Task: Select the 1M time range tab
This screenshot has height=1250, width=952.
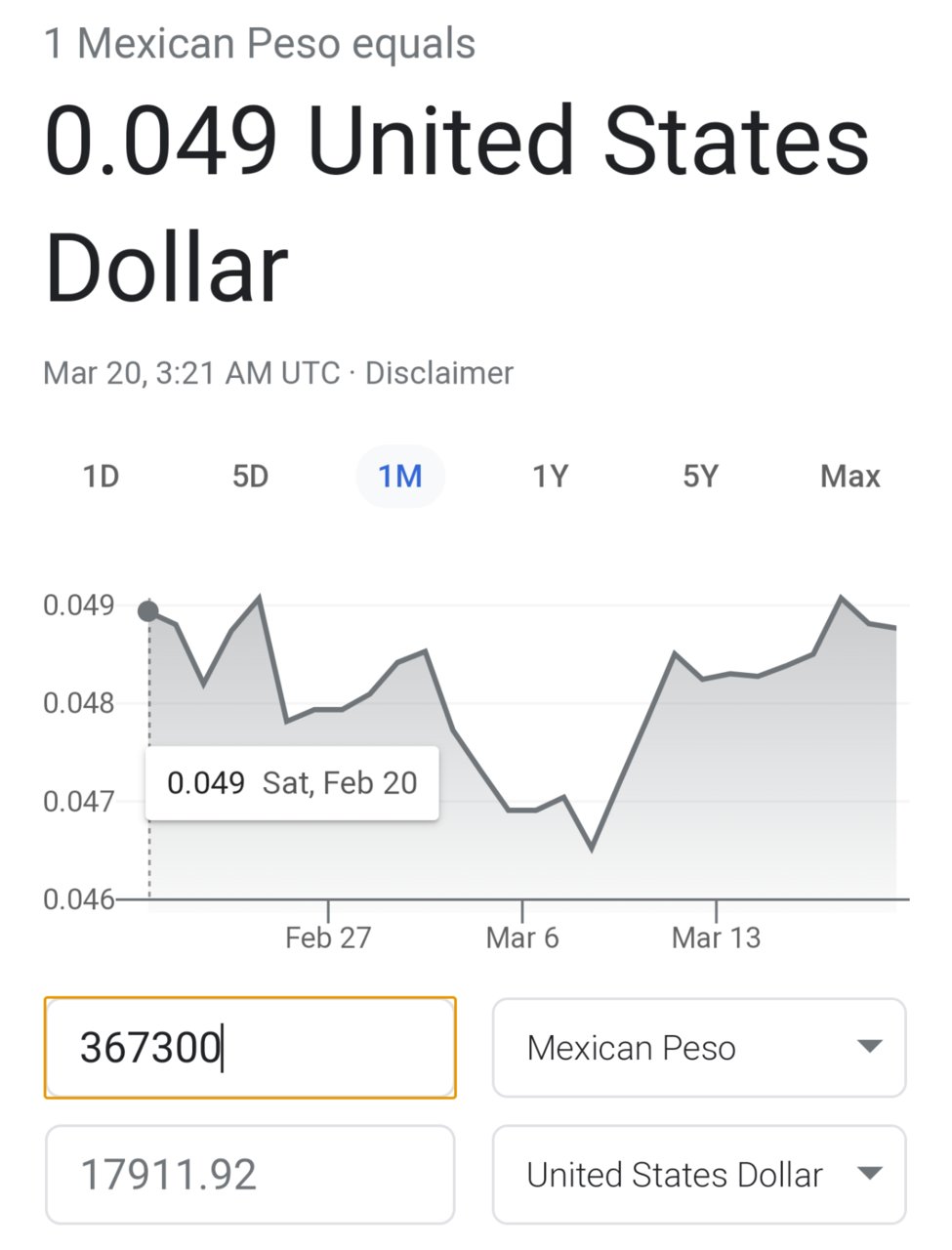Action: (x=400, y=477)
